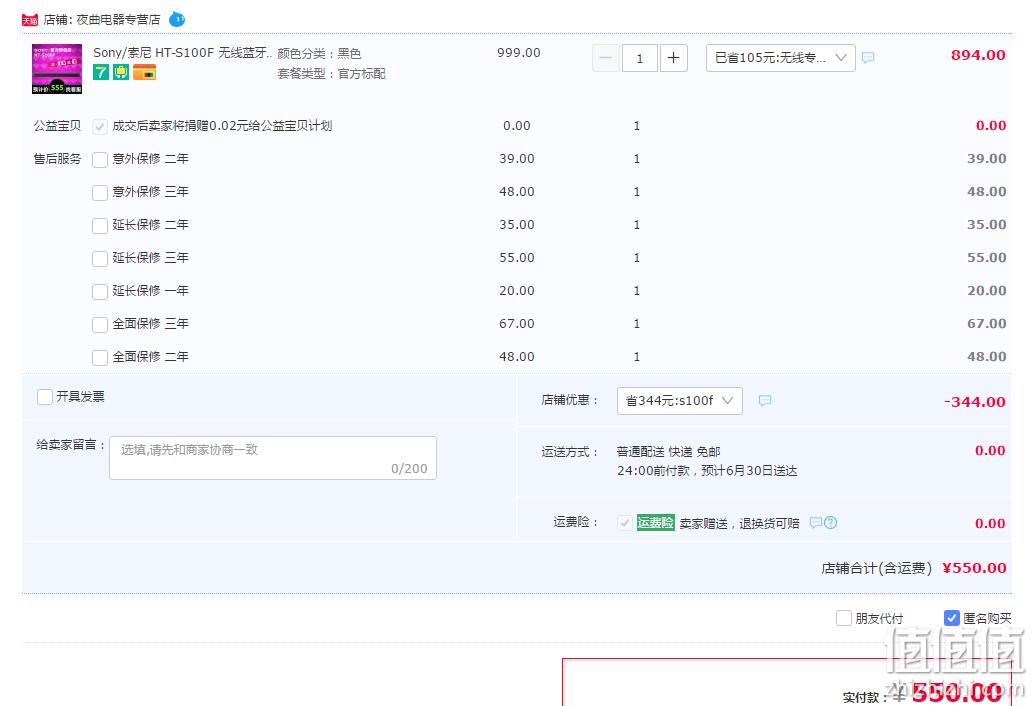Check 意外保修 三年 option
Screen dimensions: 1034x706
point(100,192)
